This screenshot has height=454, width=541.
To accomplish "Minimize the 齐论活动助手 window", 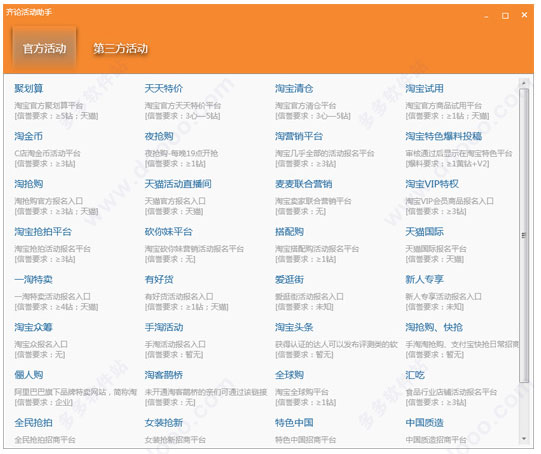I will click(x=486, y=16).
